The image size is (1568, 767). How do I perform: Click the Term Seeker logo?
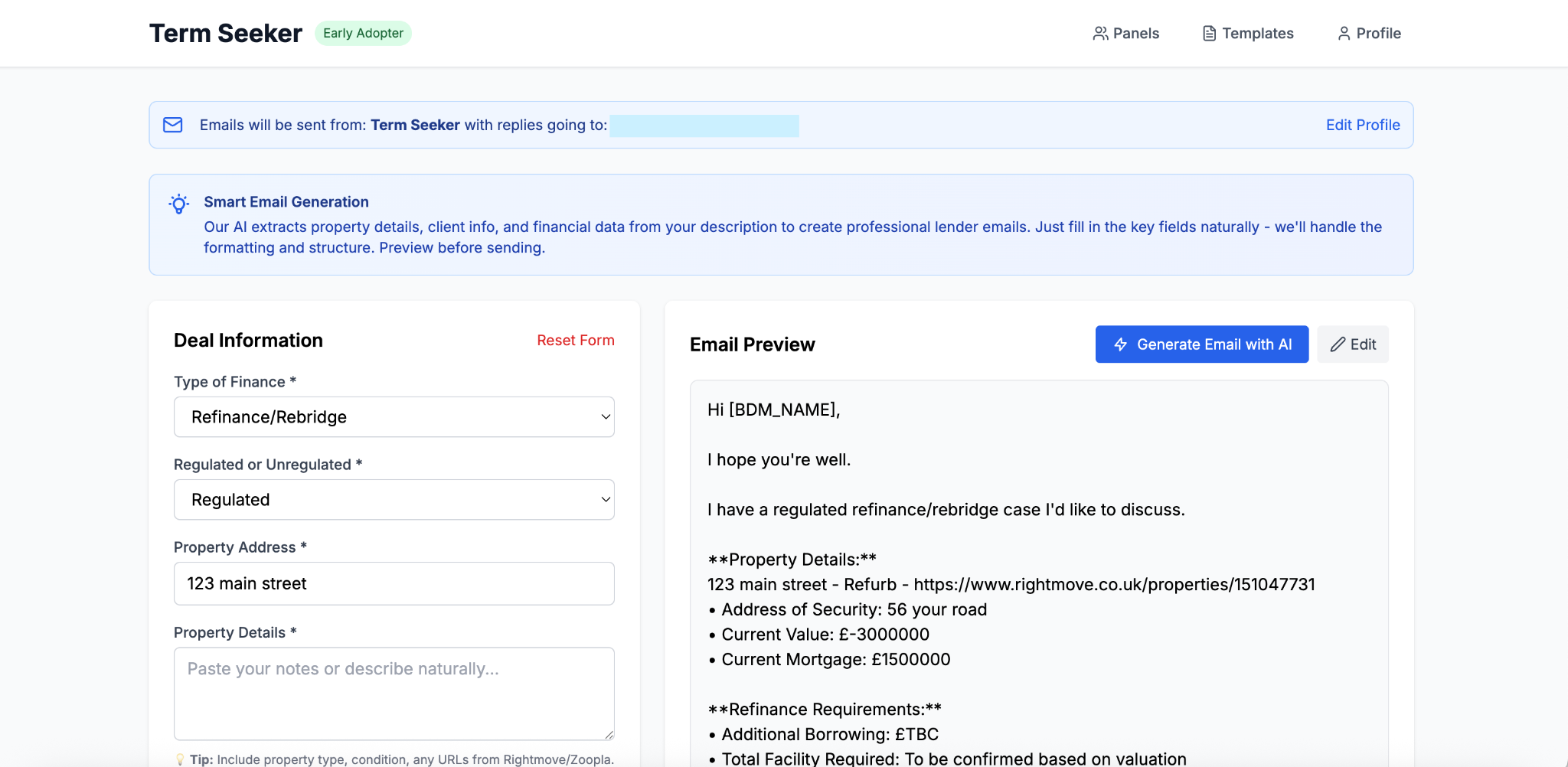[x=225, y=32]
